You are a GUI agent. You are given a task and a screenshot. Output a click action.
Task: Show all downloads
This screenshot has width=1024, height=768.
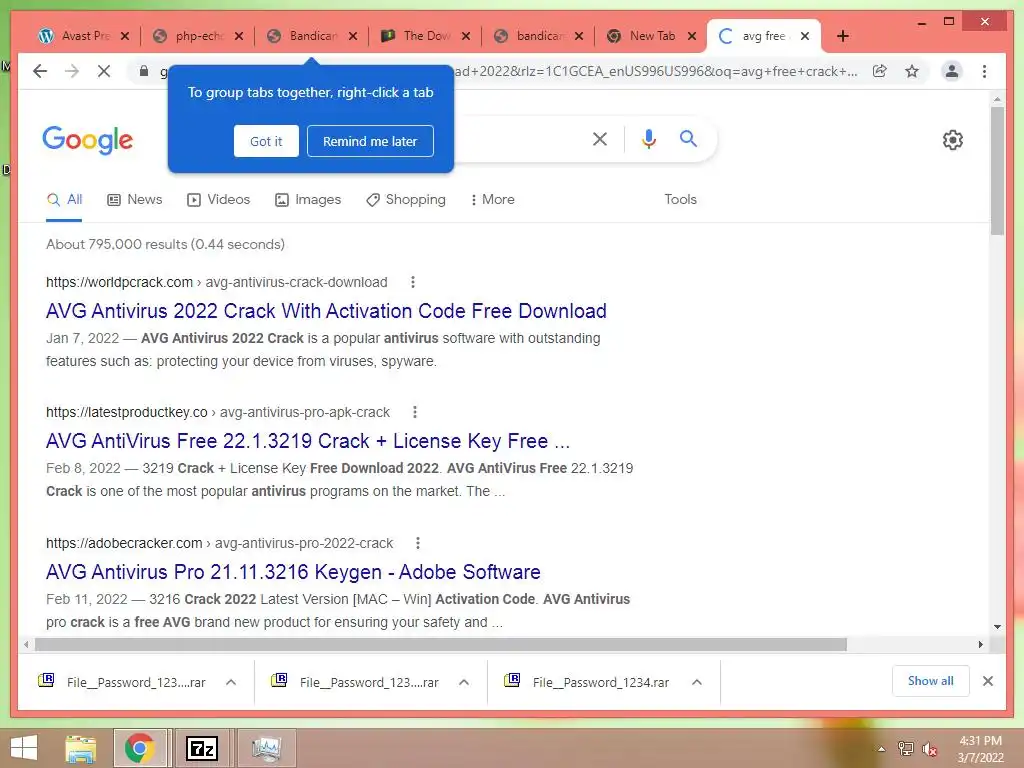click(931, 681)
